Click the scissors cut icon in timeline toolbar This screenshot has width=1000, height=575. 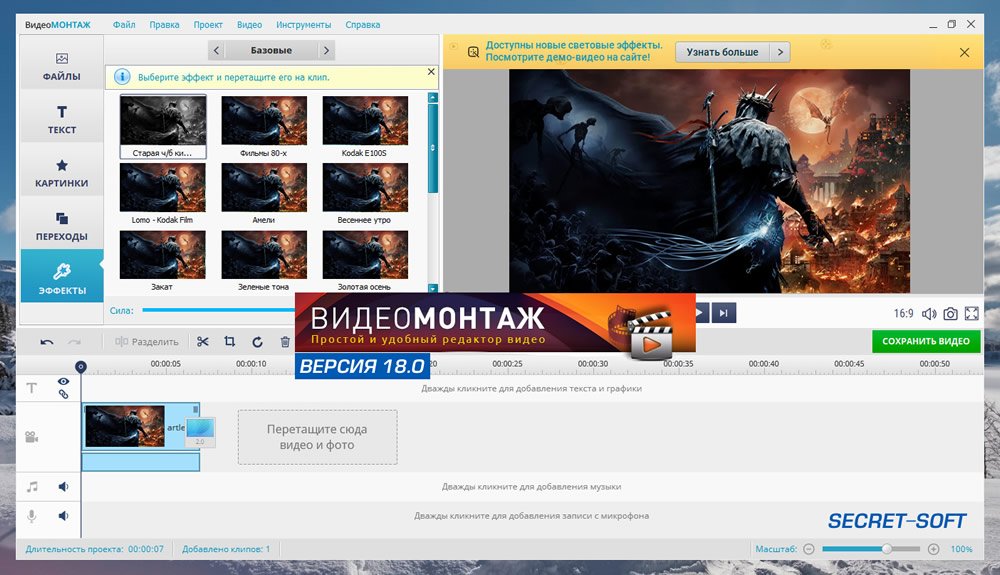pos(203,342)
